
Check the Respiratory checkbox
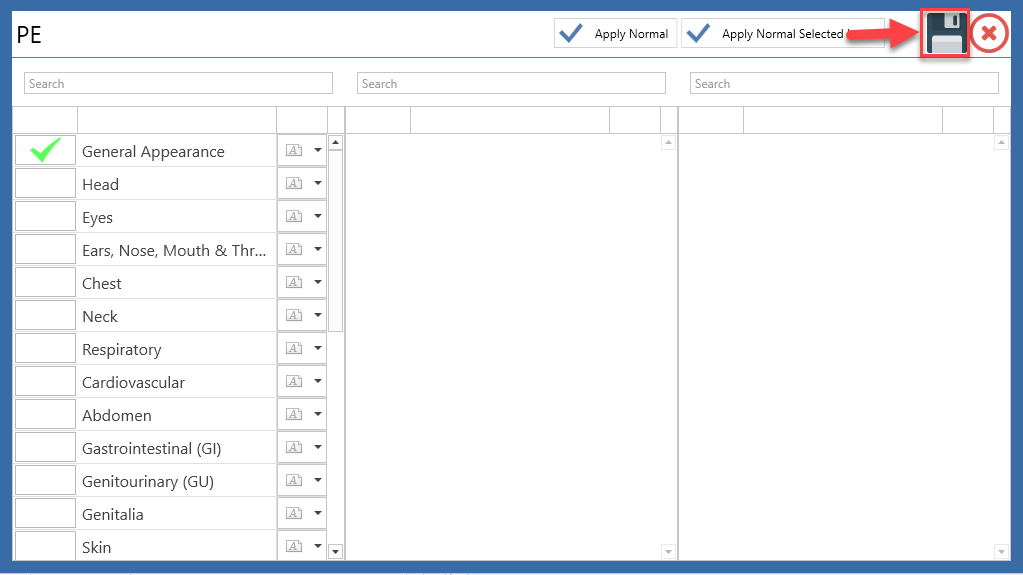click(45, 348)
